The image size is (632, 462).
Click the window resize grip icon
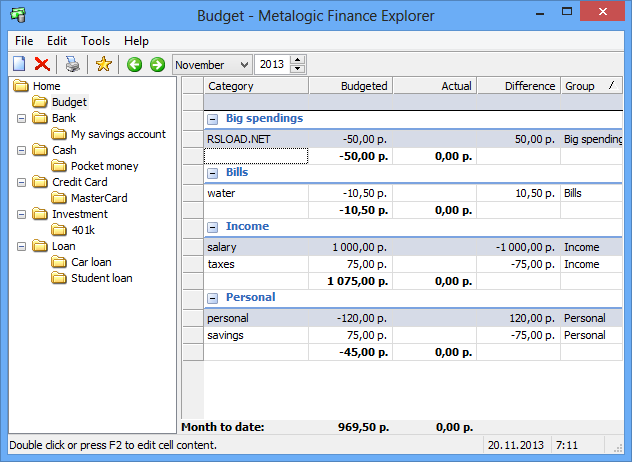617,448
